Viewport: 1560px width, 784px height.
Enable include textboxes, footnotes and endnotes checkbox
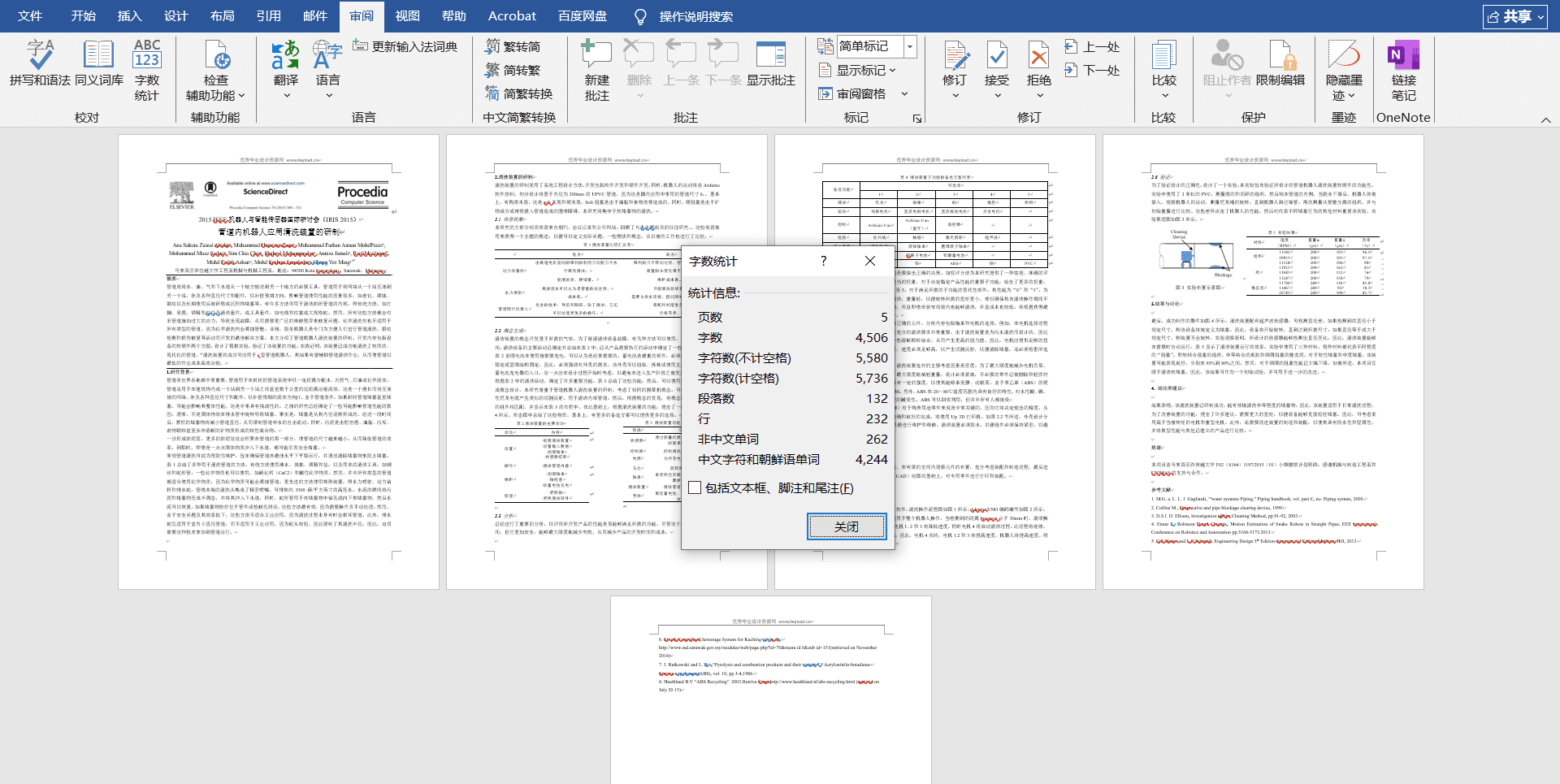[695, 487]
